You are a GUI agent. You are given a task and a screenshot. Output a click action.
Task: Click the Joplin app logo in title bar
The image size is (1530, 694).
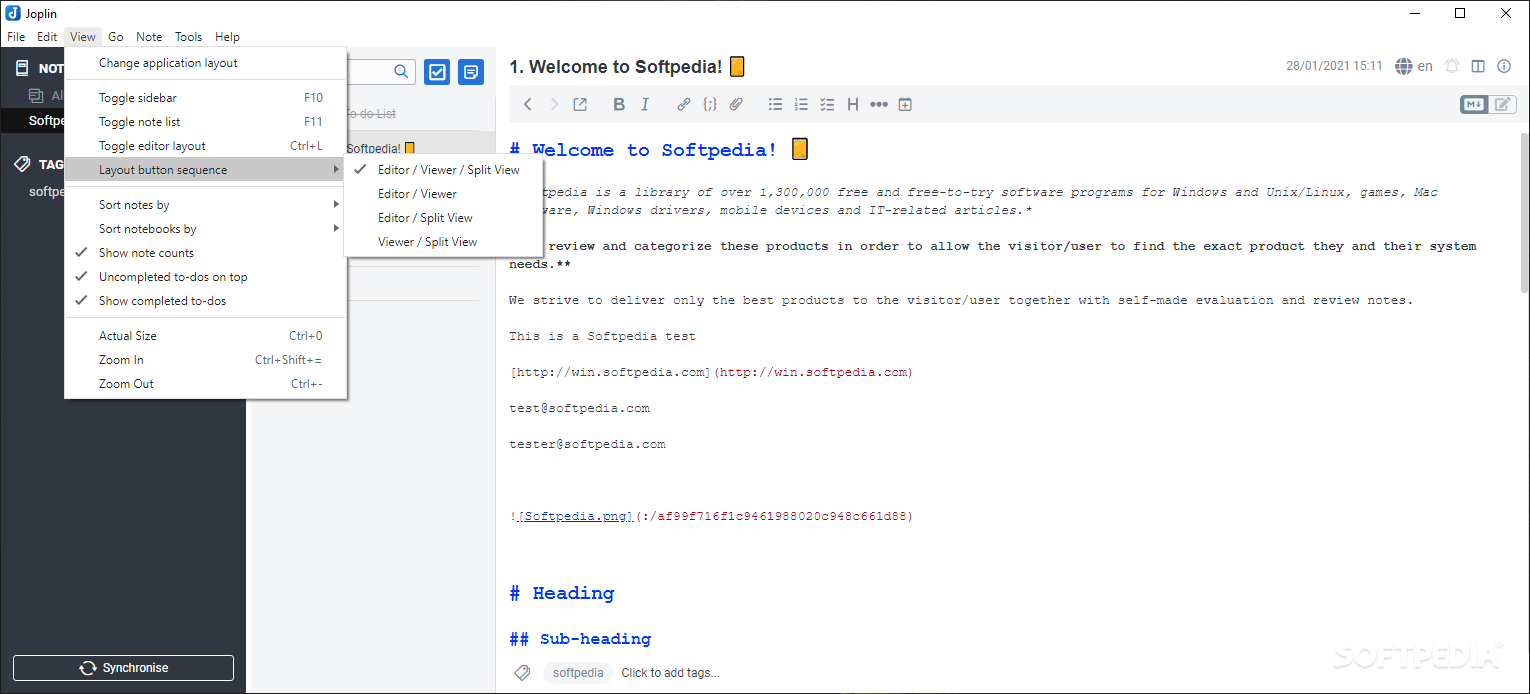[x=13, y=13]
